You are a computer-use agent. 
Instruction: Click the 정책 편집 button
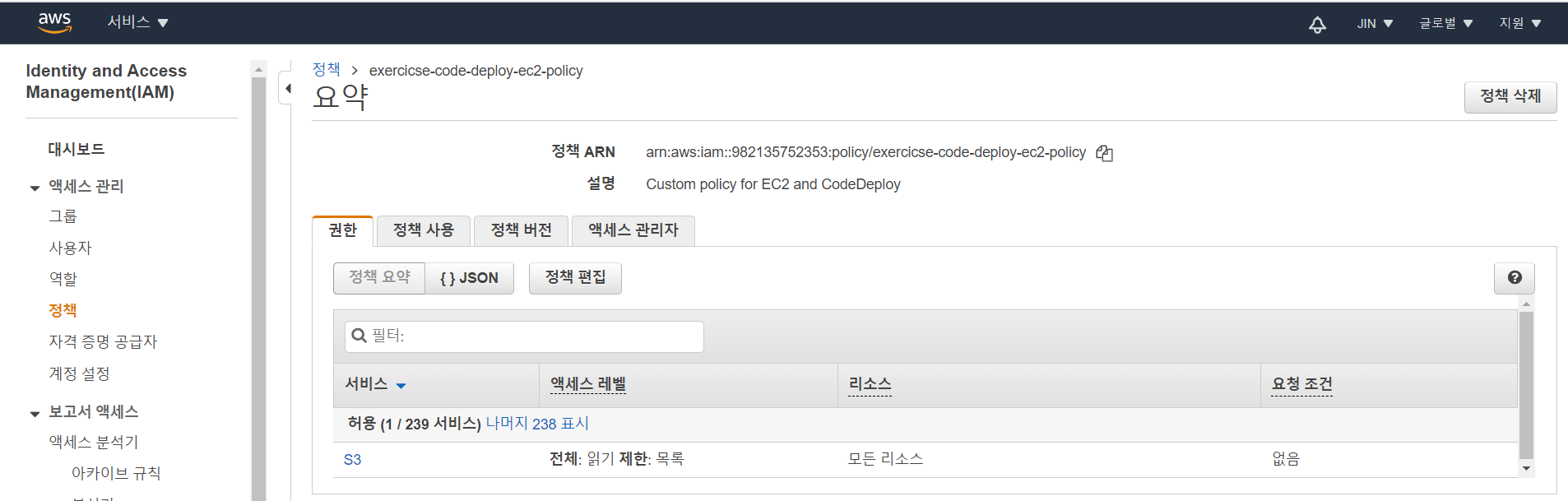[x=575, y=278]
